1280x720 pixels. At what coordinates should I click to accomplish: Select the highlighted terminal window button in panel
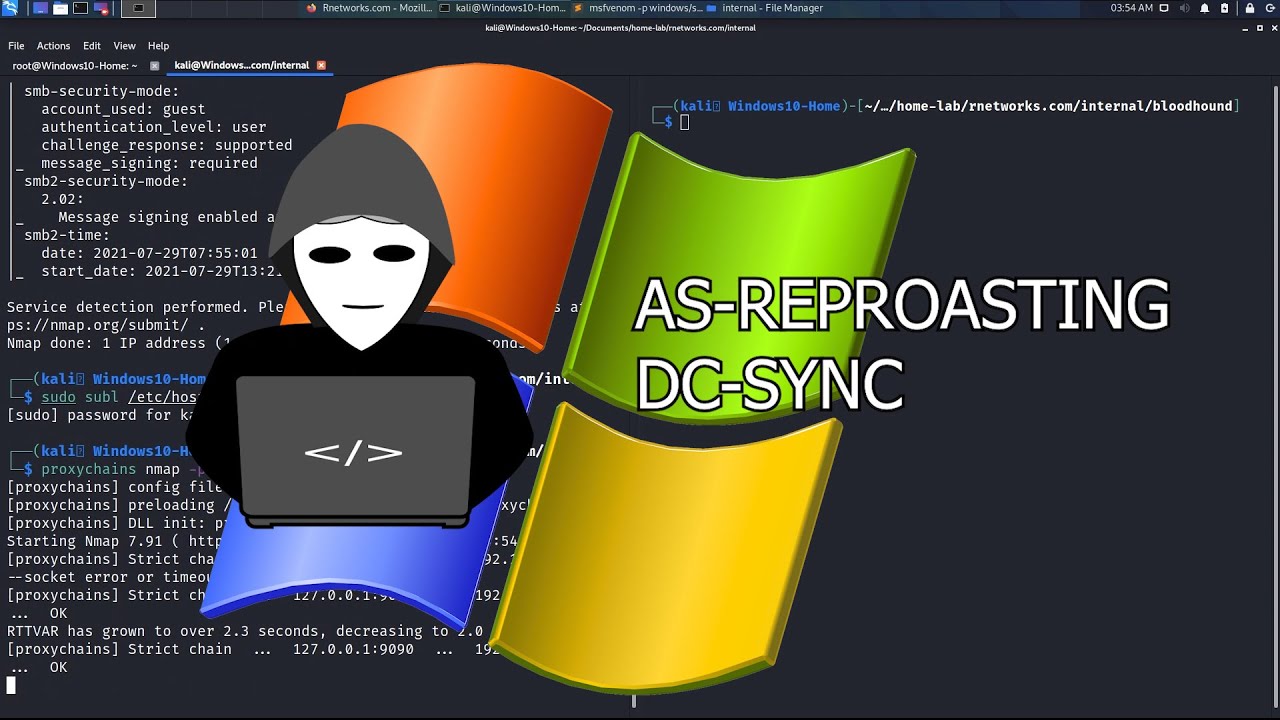point(138,8)
